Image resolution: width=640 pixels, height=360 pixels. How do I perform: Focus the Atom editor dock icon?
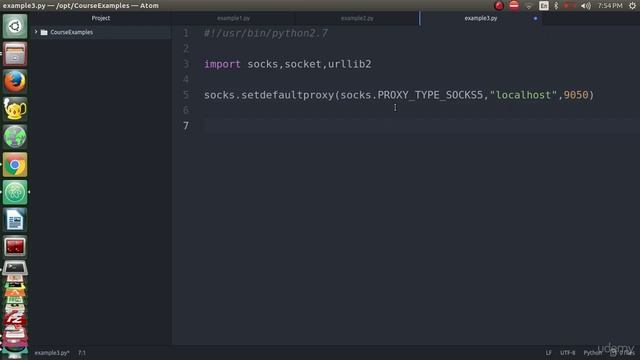[15, 192]
